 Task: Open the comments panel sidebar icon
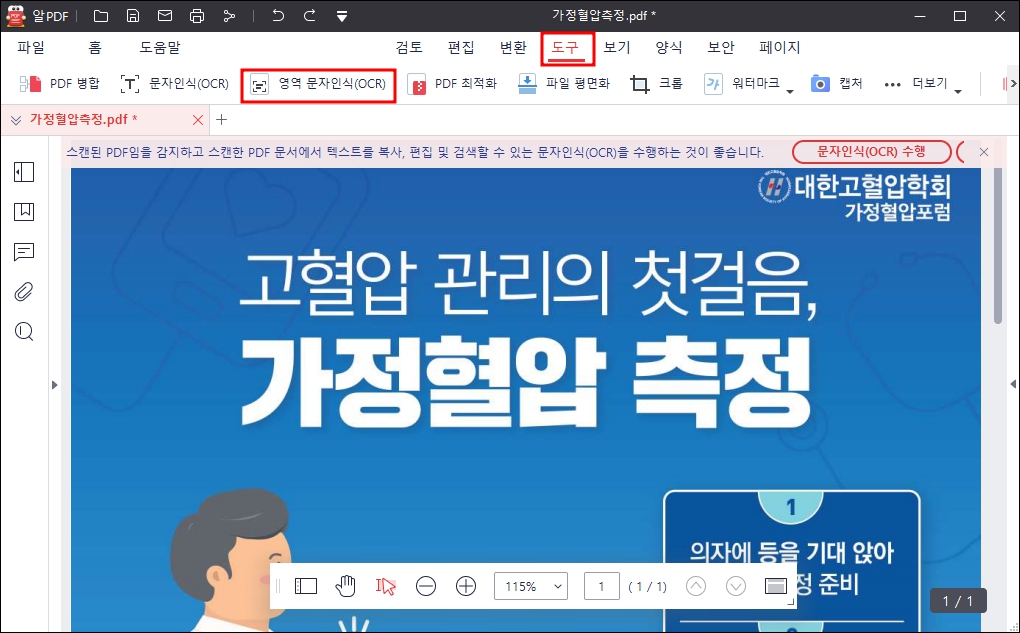click(x=24, y=252)
